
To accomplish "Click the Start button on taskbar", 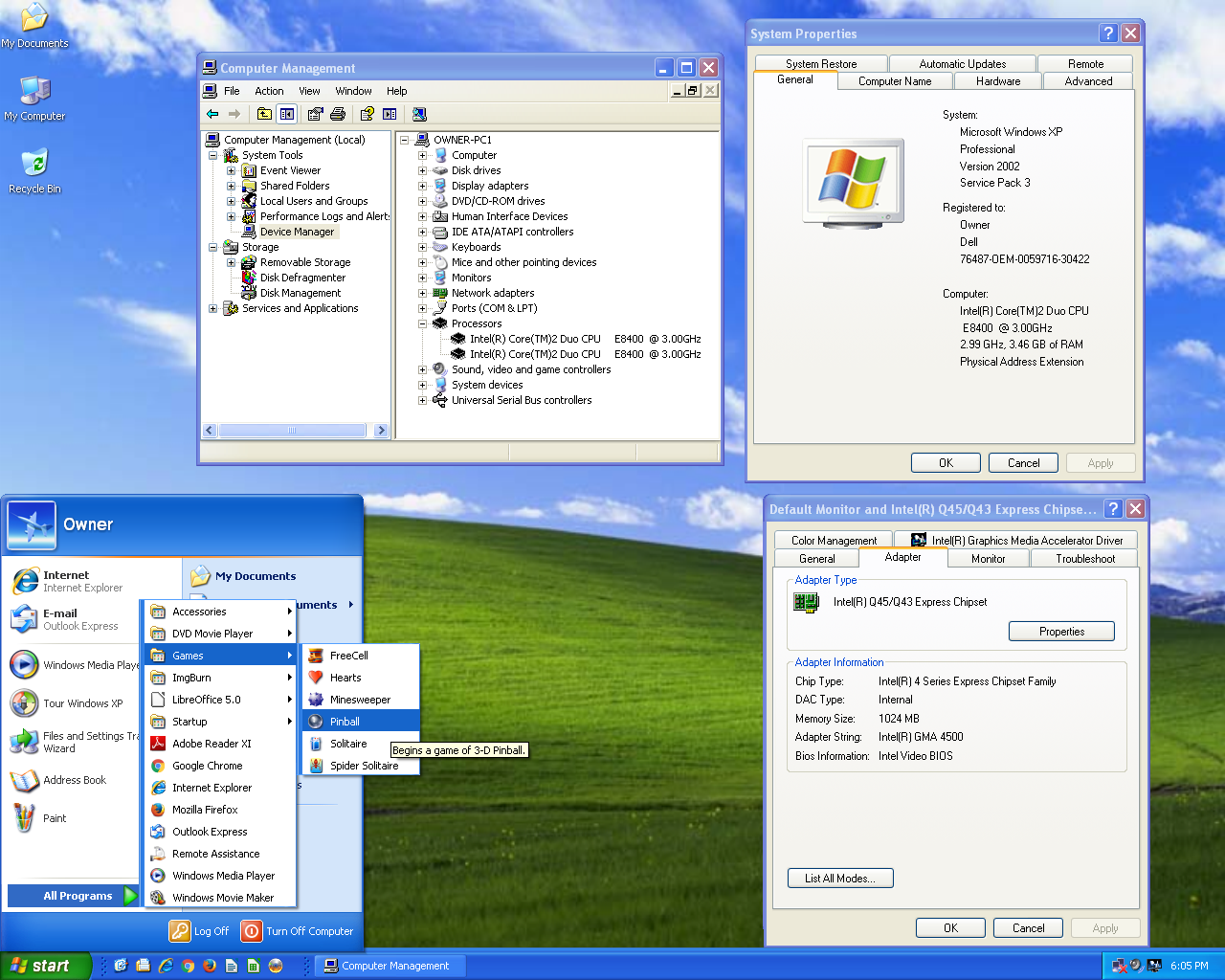I will pyautogui.click(x=45, y=966).
